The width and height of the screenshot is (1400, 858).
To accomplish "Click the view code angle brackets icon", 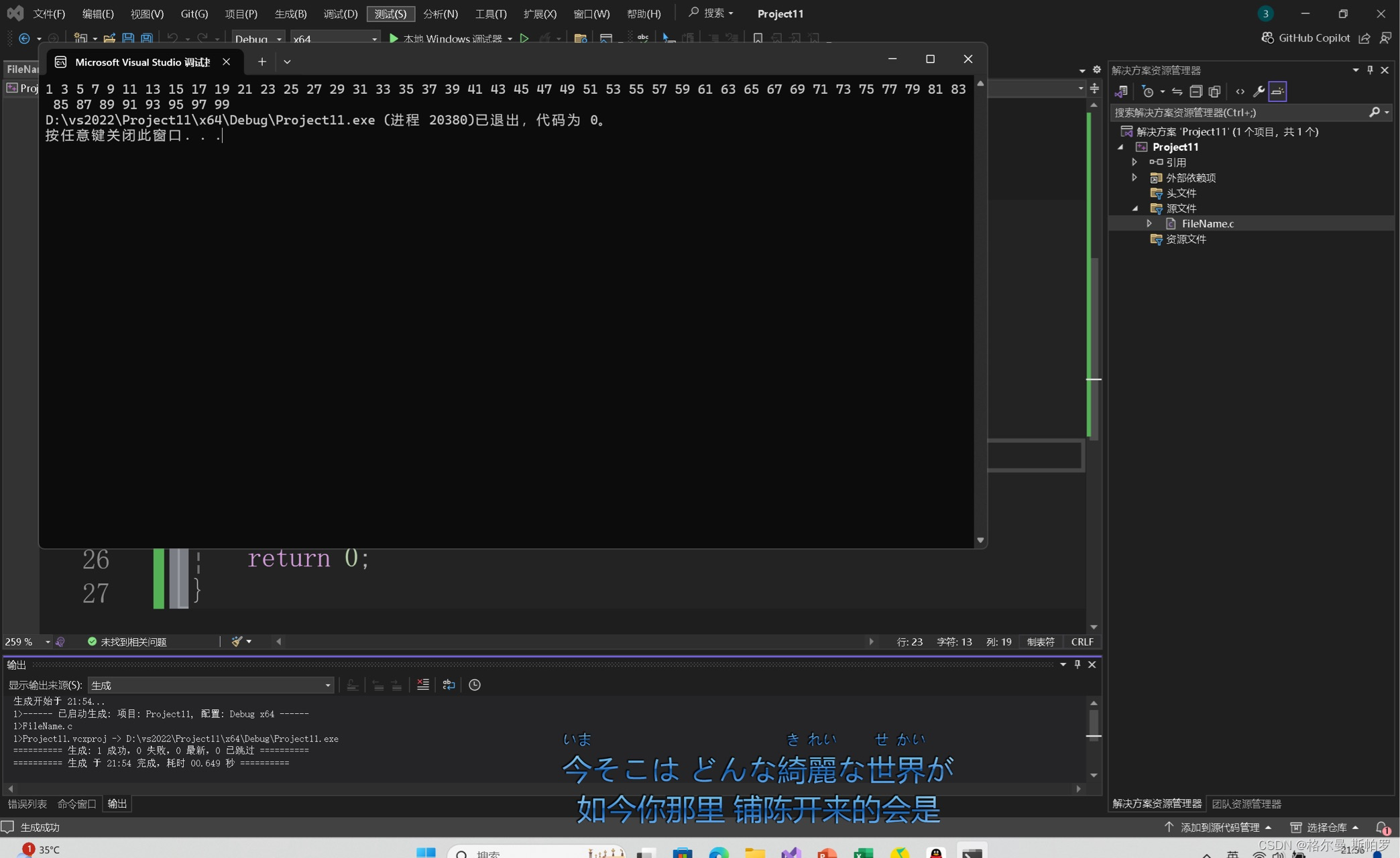I will pos(1240,91).
